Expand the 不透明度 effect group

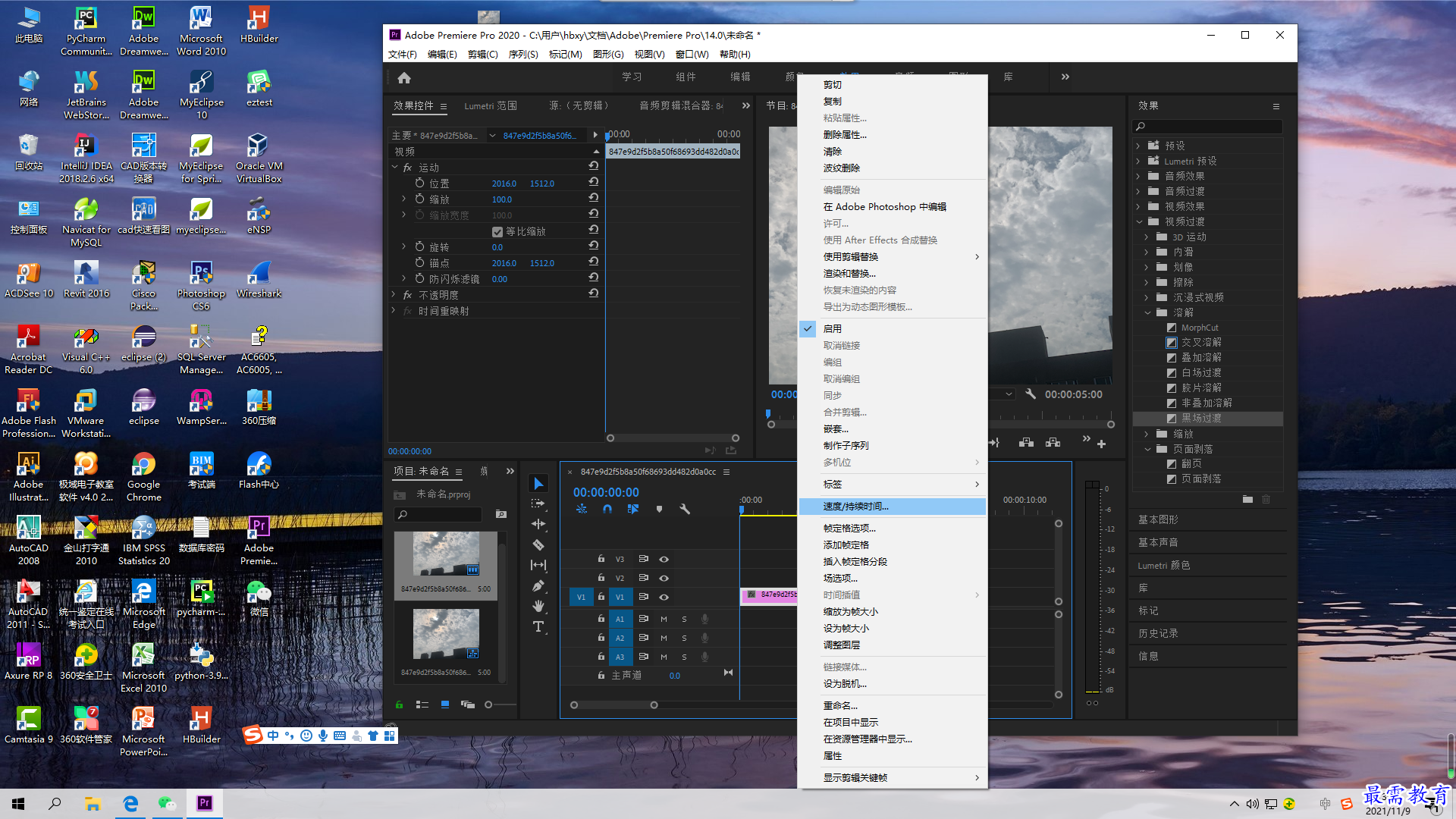[394, 294]
